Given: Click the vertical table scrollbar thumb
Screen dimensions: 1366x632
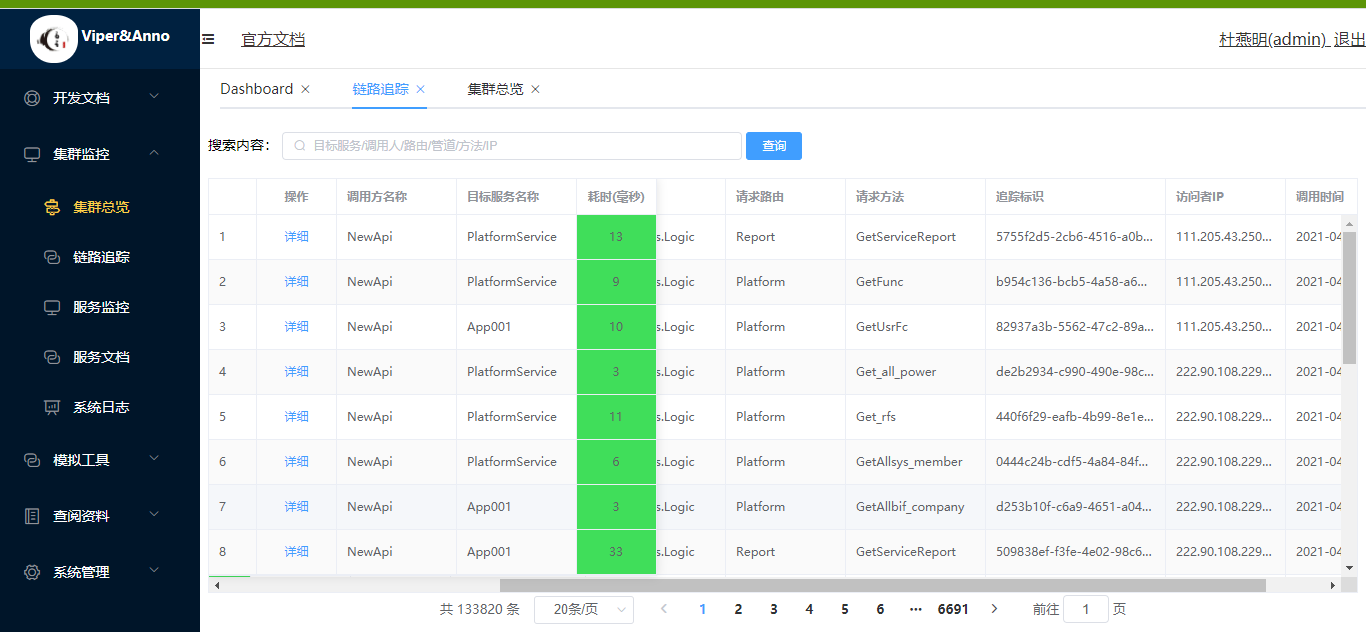Looking at the screenshot, I should (x=1349, y=297).
